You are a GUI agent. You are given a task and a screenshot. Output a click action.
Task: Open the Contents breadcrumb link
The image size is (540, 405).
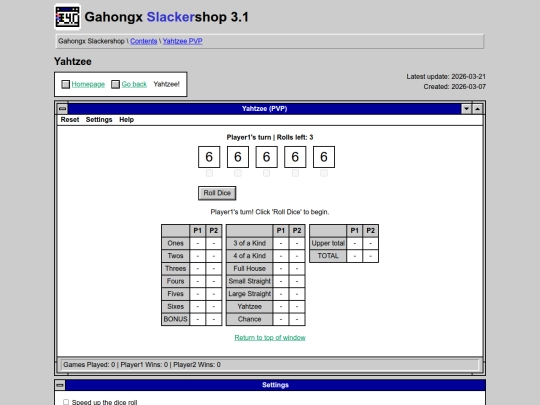[x=144, y=41]
